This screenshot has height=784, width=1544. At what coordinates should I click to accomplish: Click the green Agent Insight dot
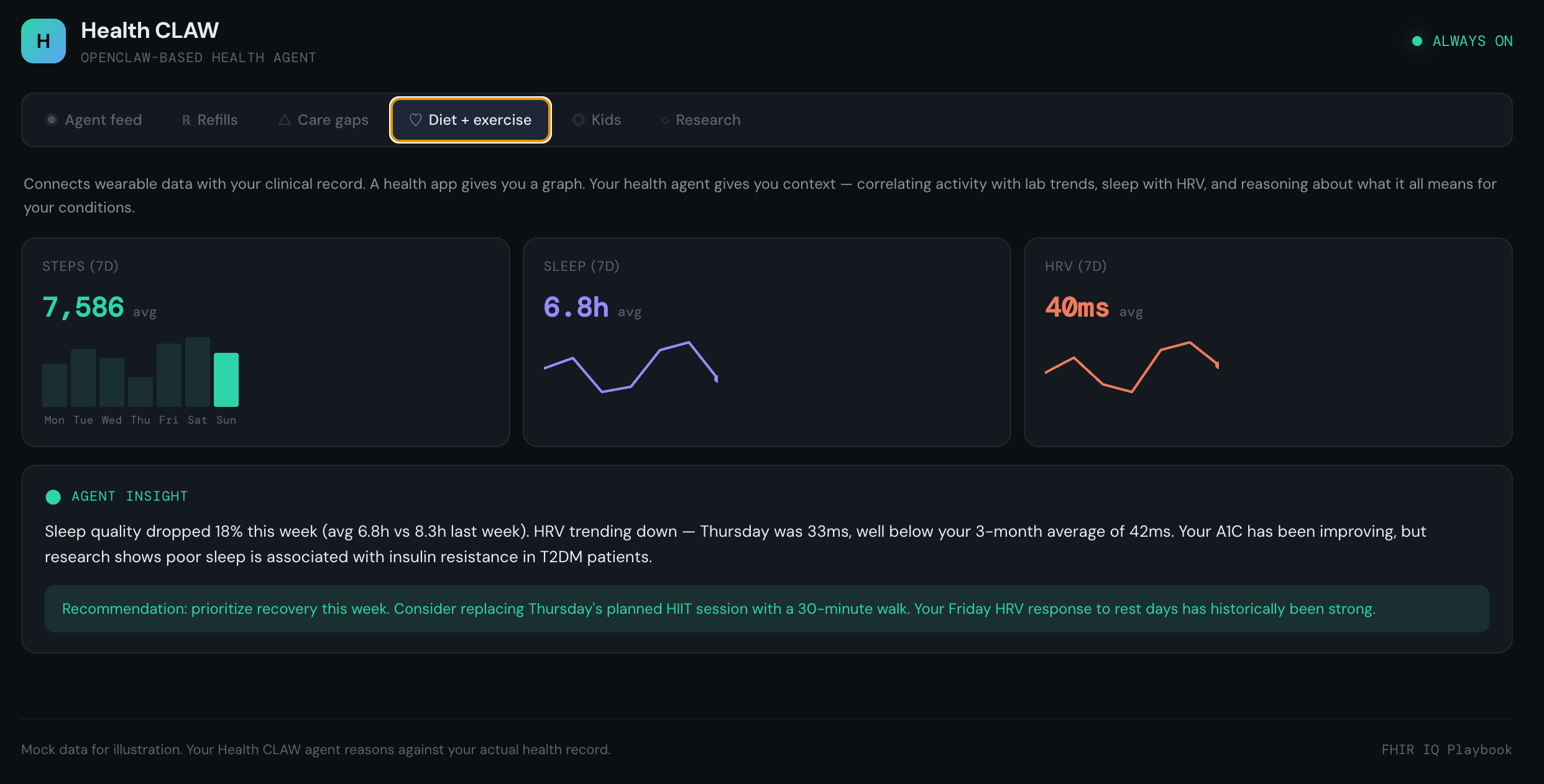click(x=53, y=497)
